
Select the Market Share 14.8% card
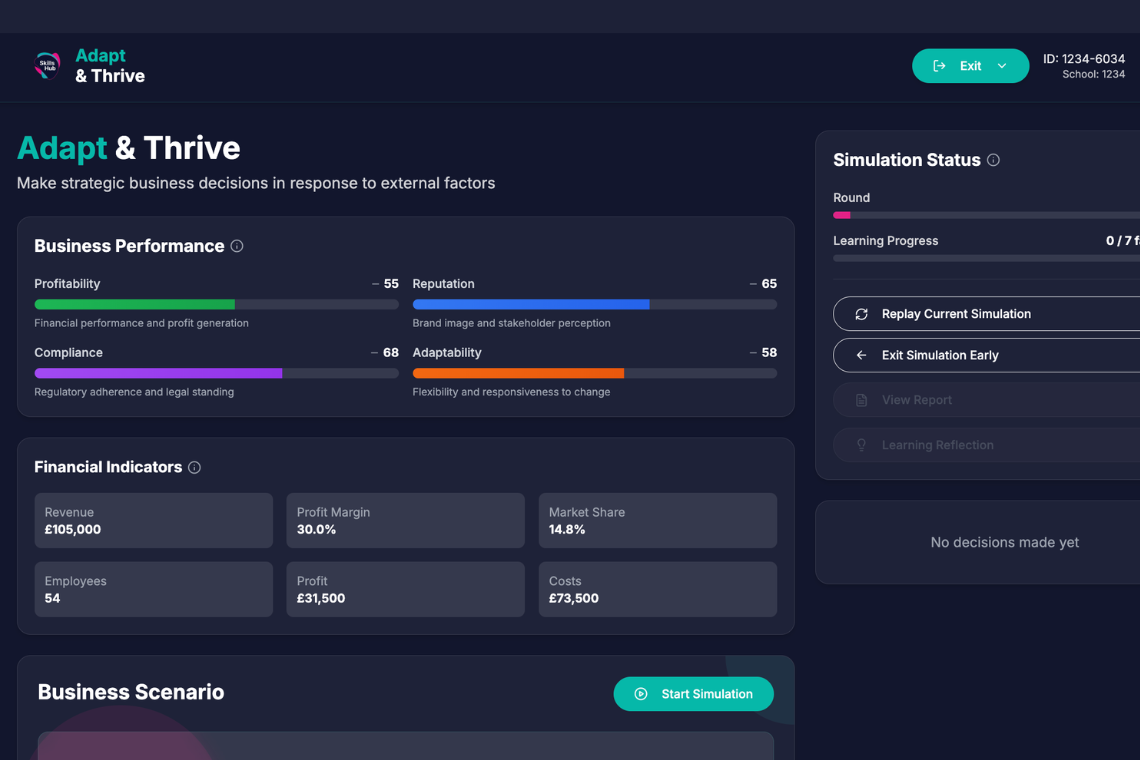[x=658, y=521]
